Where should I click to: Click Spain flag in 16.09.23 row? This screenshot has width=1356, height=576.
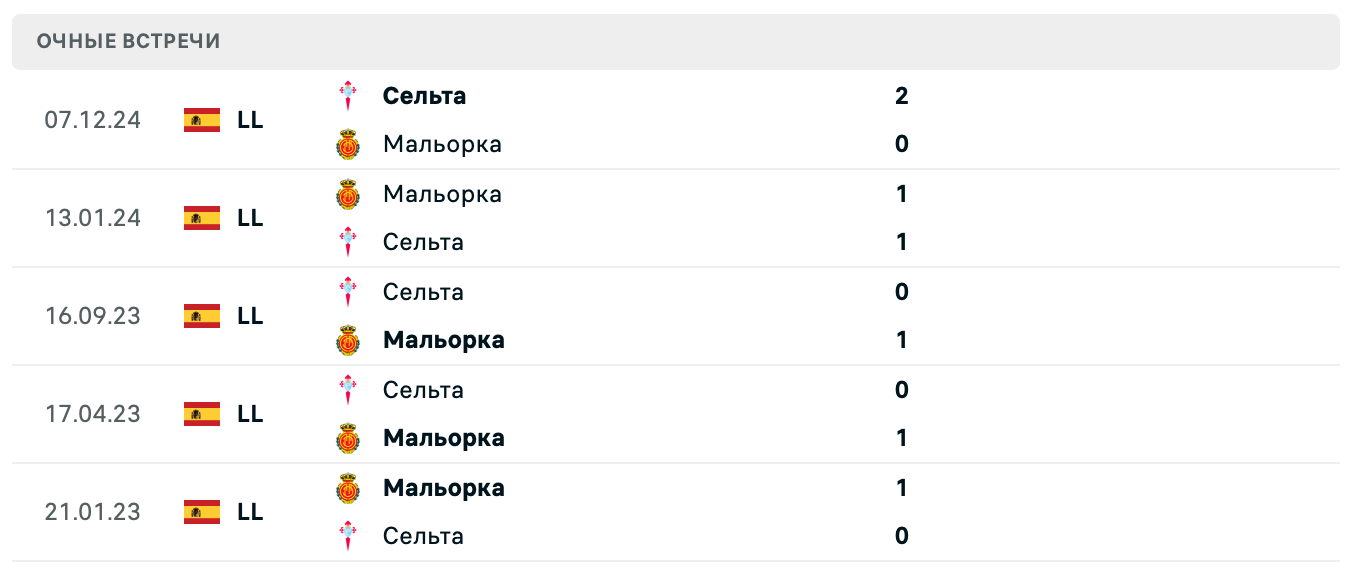[202, 316]
